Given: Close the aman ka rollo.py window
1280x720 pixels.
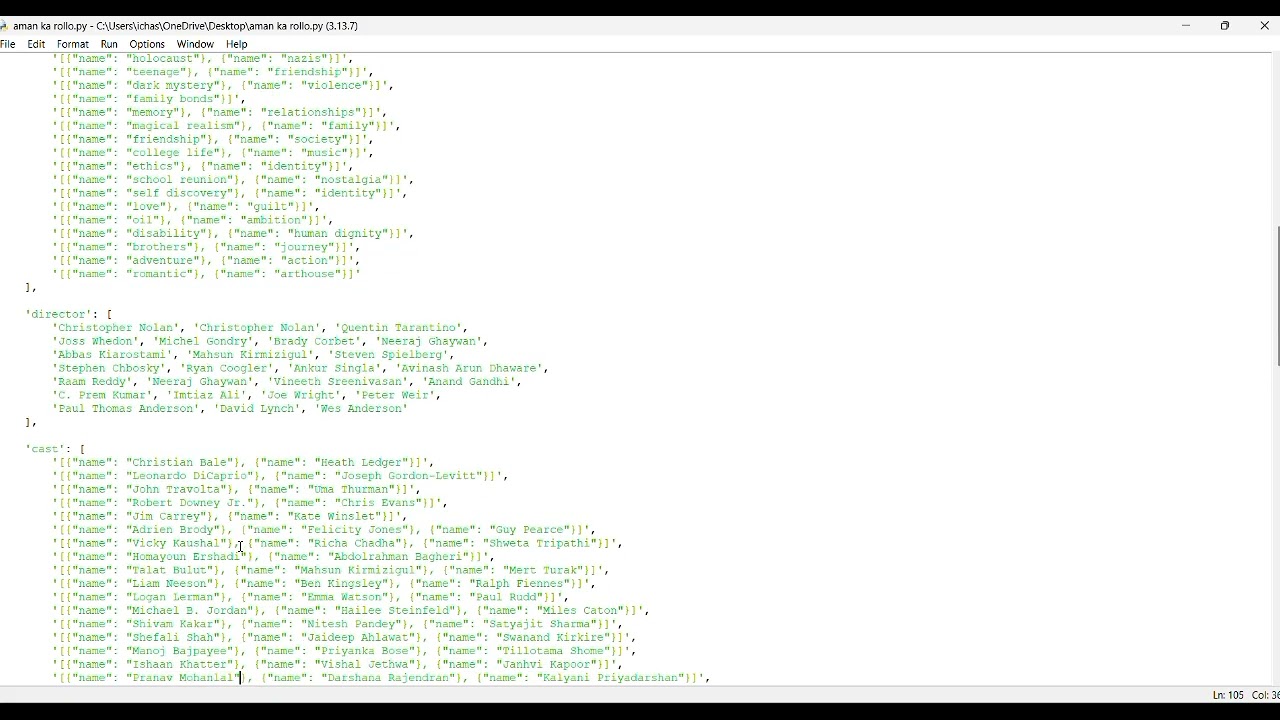Looking at the screenshot, I should (x=1264, y=26).
